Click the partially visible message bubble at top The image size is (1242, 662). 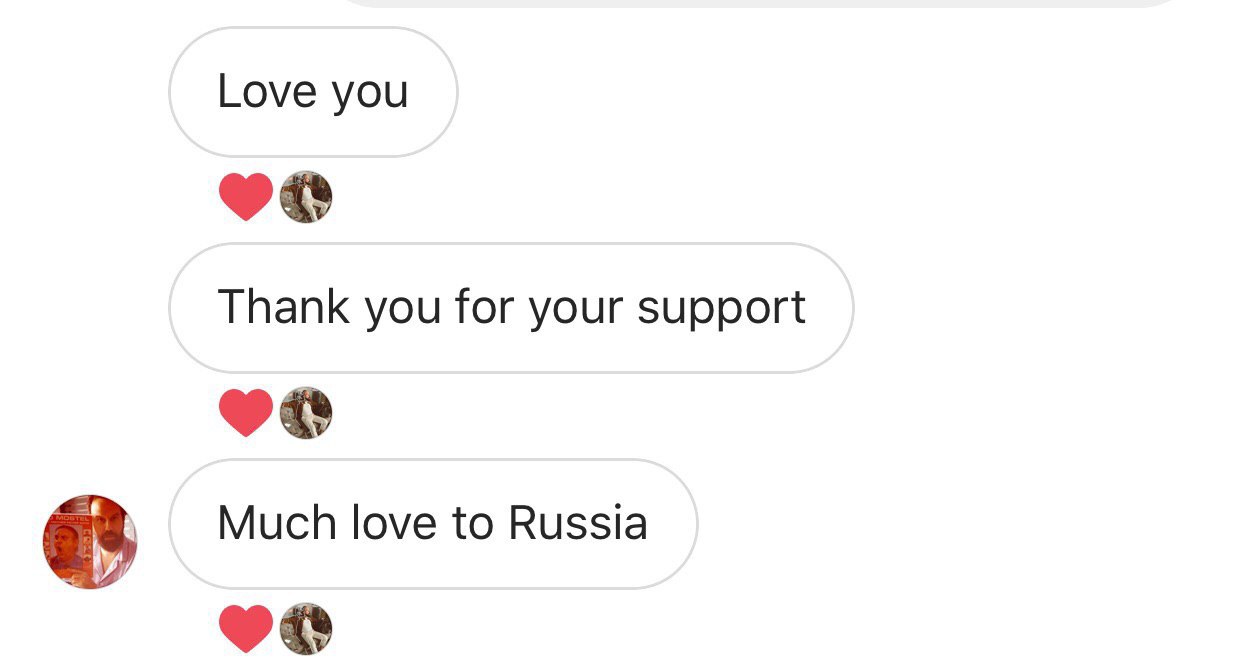click(x=760, y=4)
